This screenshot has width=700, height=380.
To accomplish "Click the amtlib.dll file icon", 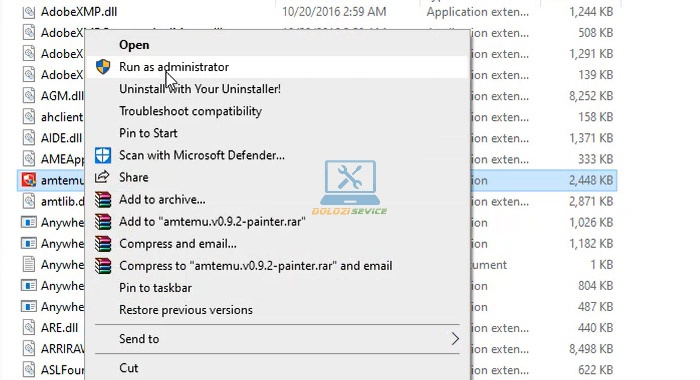I will (29, 201).
